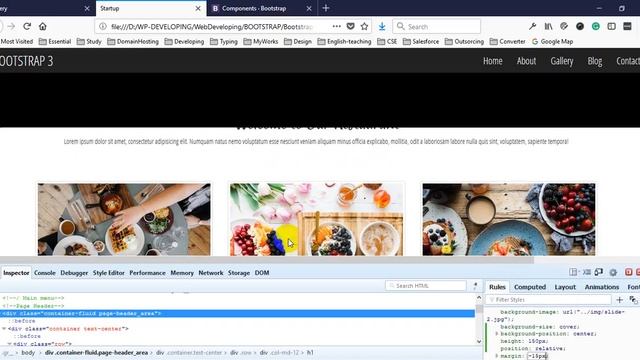Expand the margin shorthand property
The height and width of the screenshot is (360, 640).
click(x=497, y=356)
